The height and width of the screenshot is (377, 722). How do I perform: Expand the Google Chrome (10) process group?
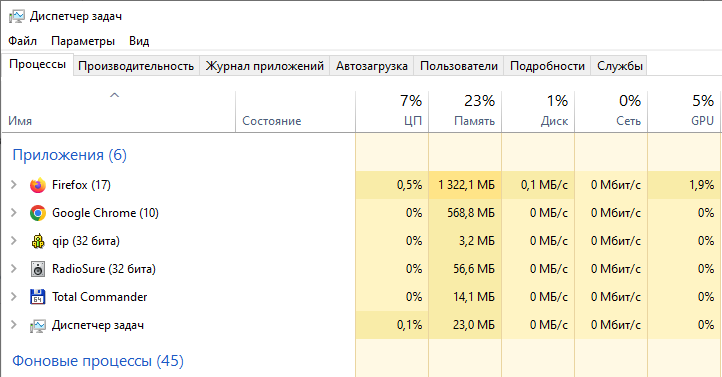(x=14, y=213)
